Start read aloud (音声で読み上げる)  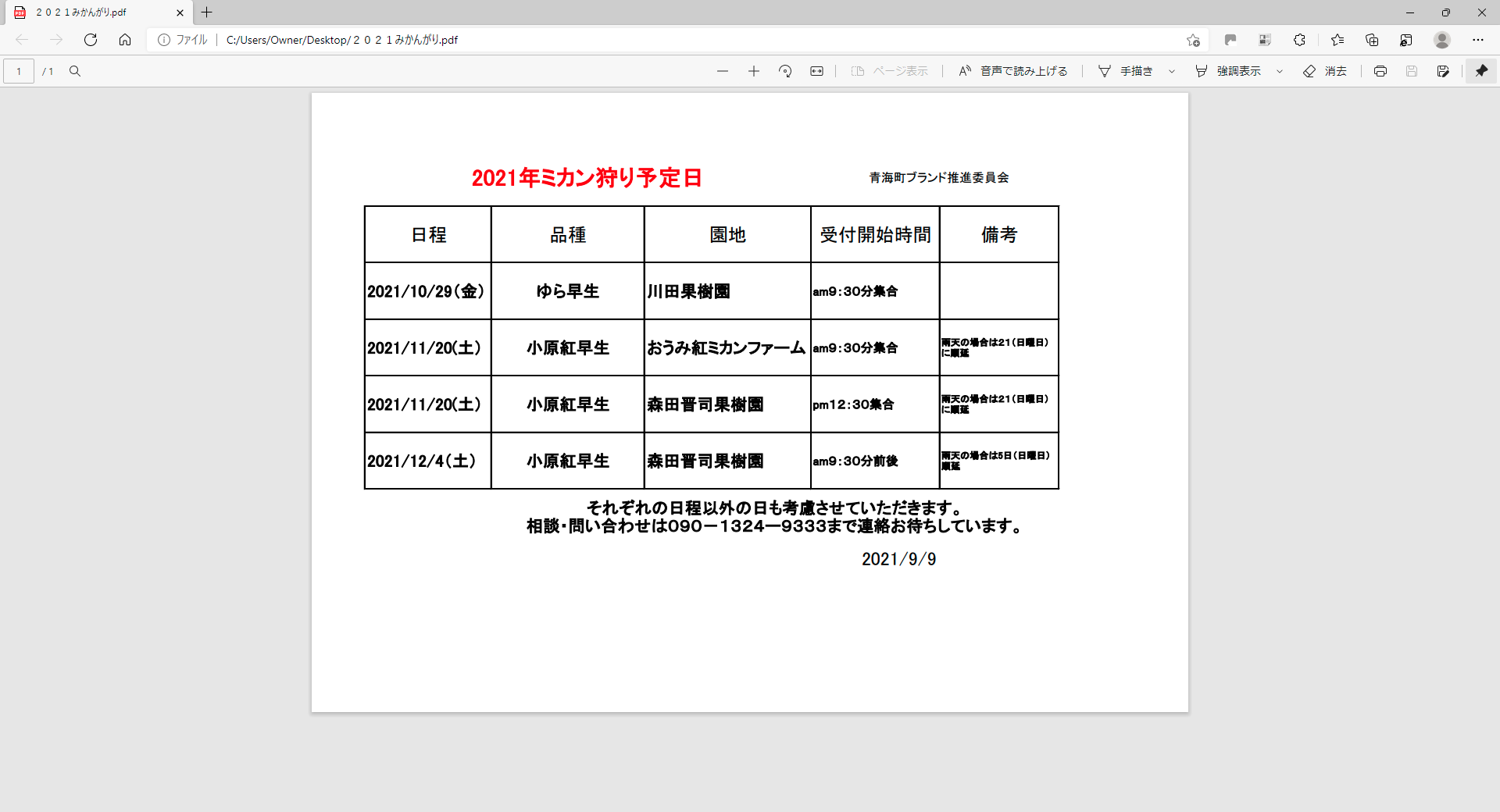click(1013, 71)
